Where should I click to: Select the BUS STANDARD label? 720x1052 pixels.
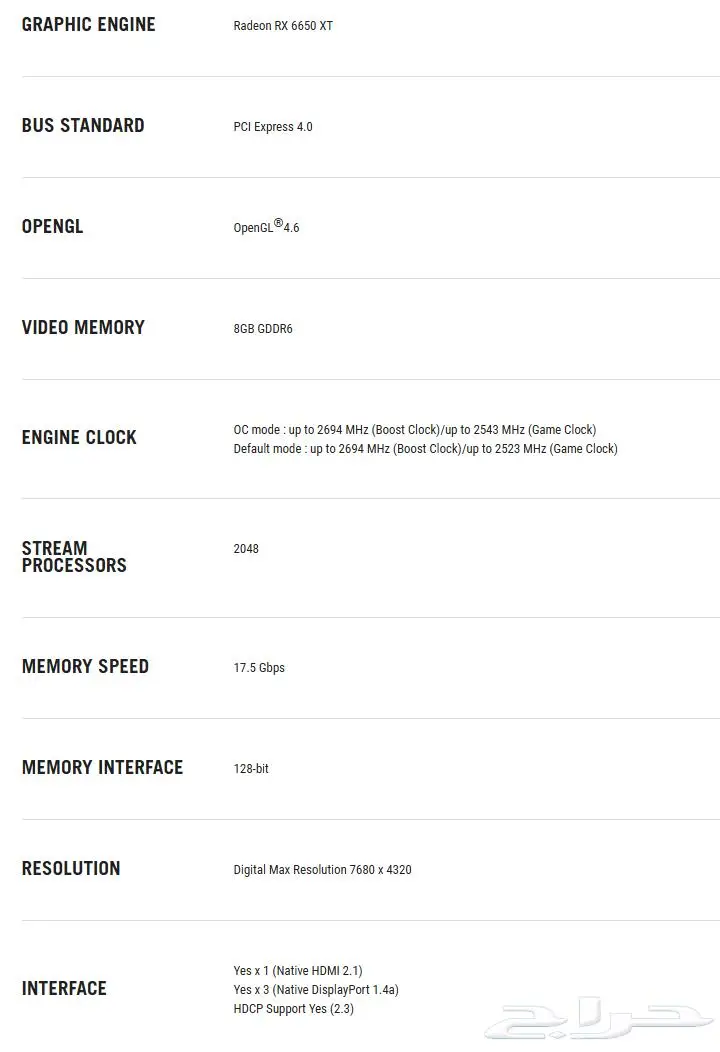[83, 125]
